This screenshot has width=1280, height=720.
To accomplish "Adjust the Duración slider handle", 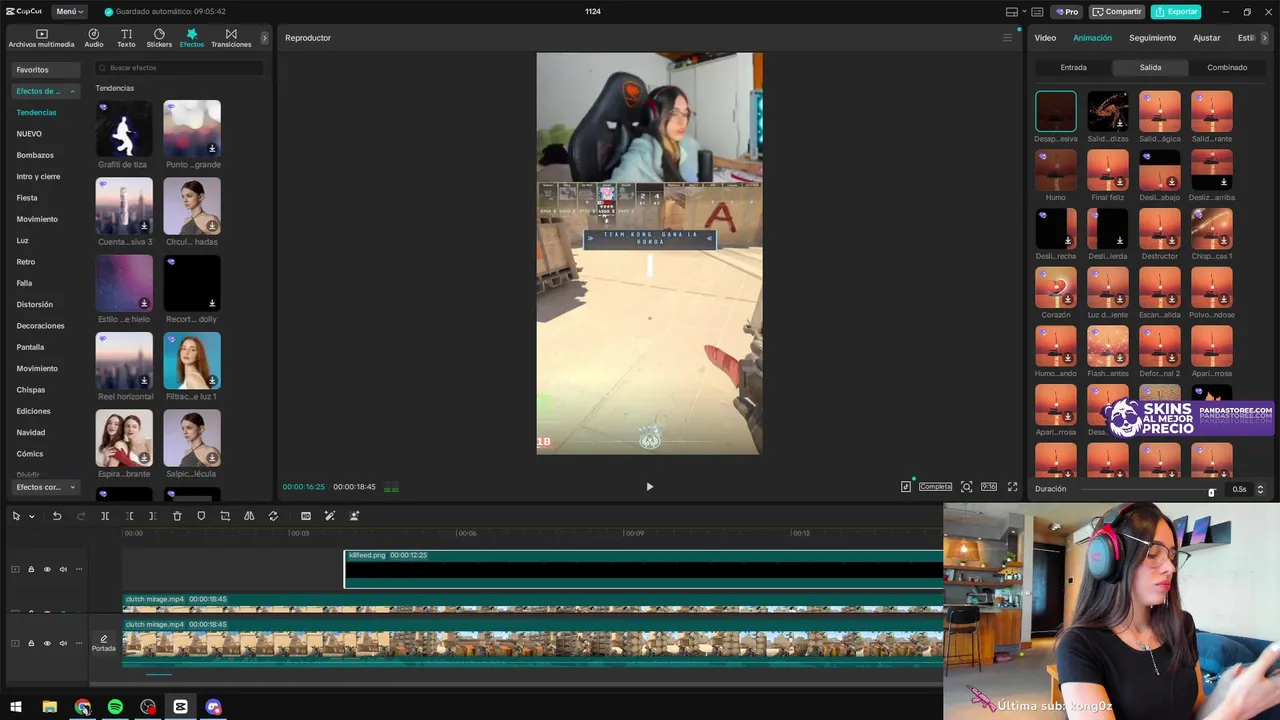I will 1211,491.
